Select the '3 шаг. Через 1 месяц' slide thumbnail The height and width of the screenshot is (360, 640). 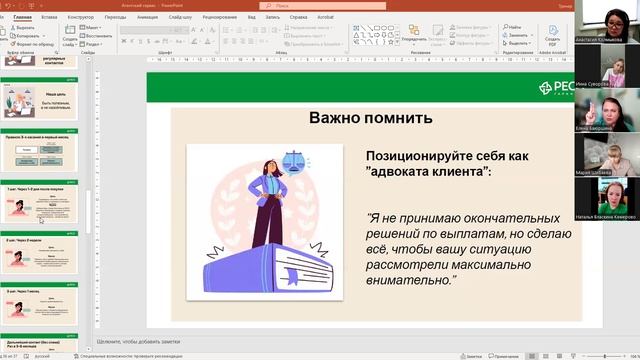tap(39, 304)
